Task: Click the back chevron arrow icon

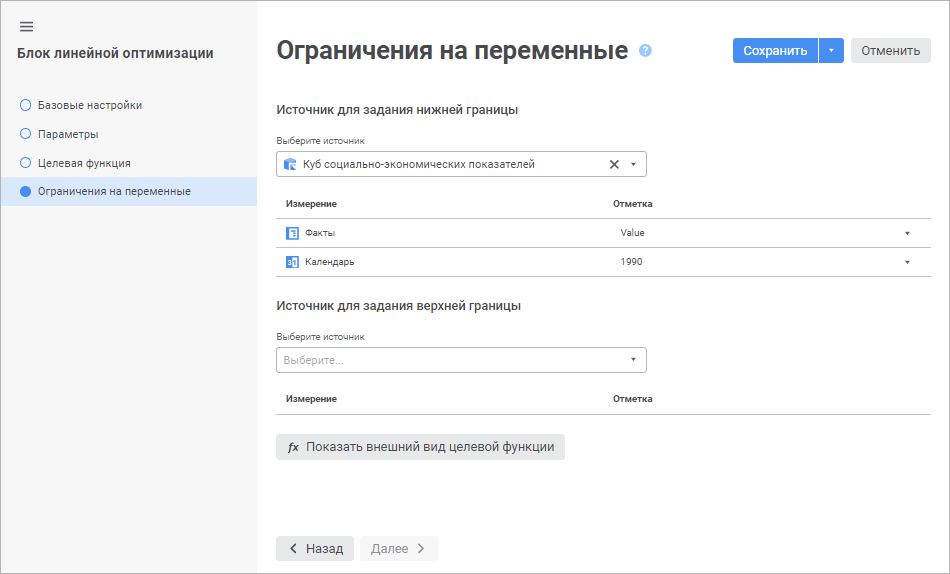Action: tap(293, 548)
